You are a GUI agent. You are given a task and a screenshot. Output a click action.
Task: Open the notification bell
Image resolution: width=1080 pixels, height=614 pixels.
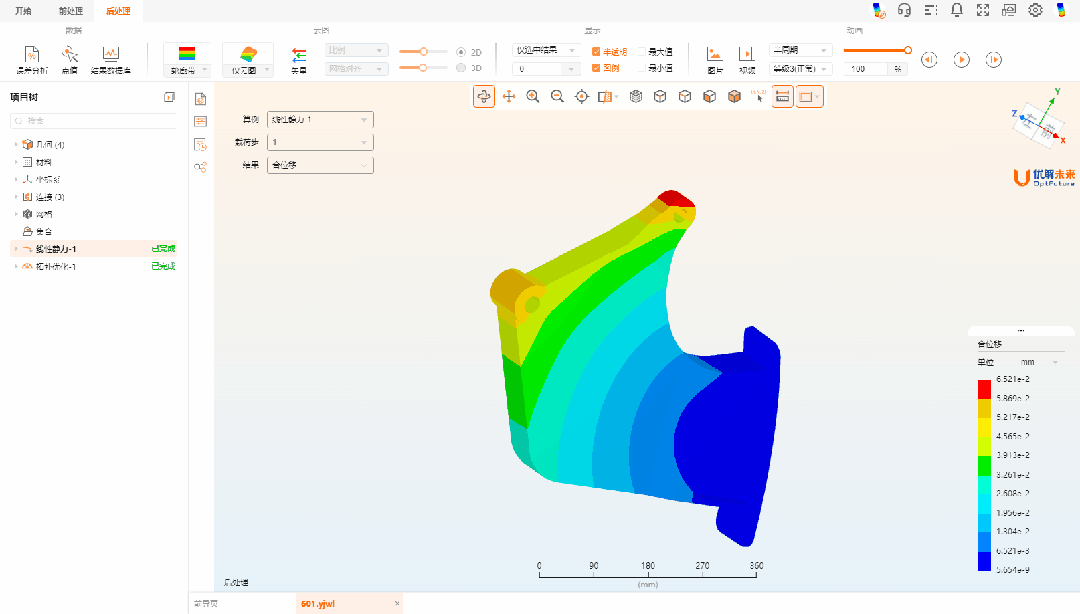[957, 10]
